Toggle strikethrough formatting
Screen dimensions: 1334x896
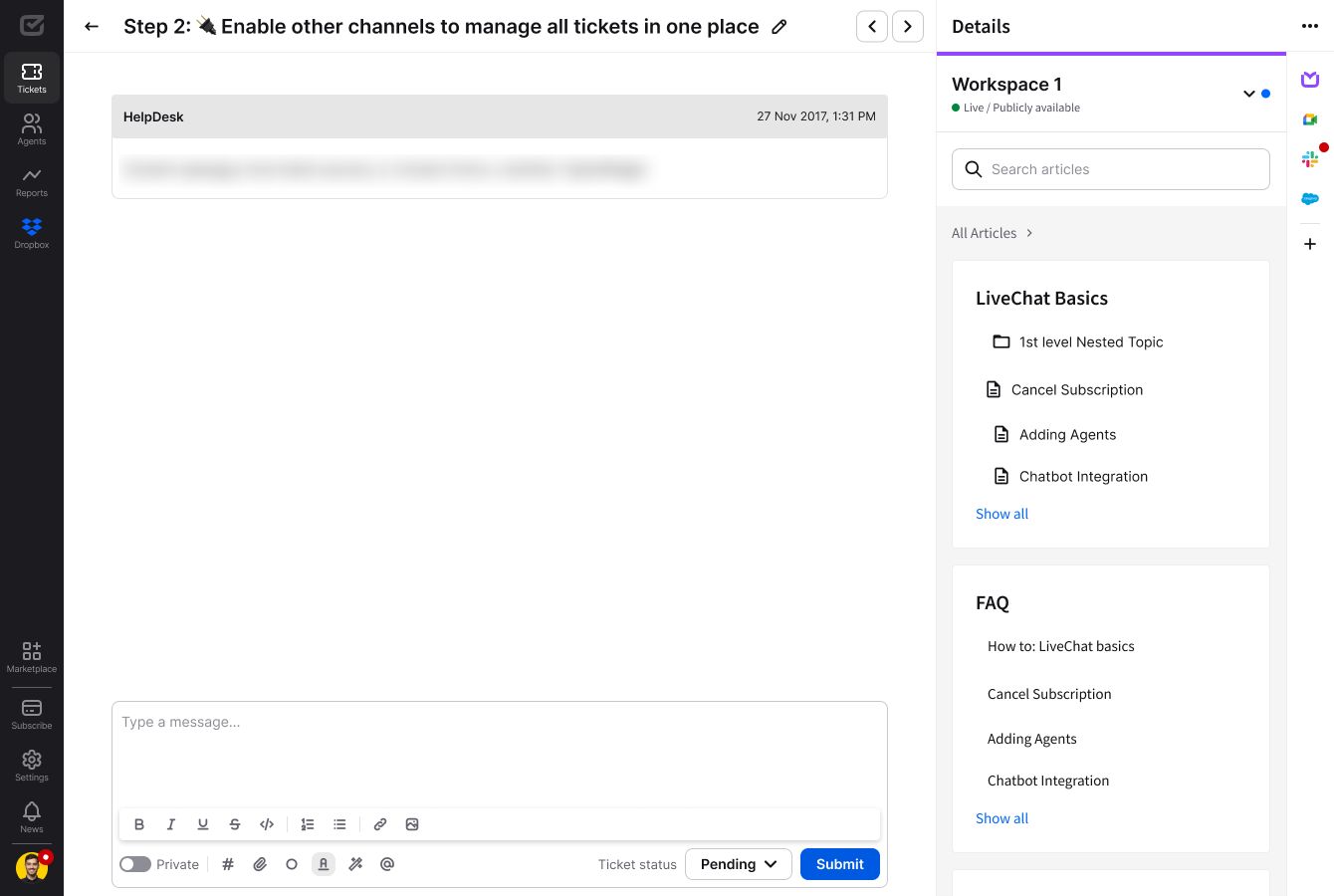click(235, 824)
